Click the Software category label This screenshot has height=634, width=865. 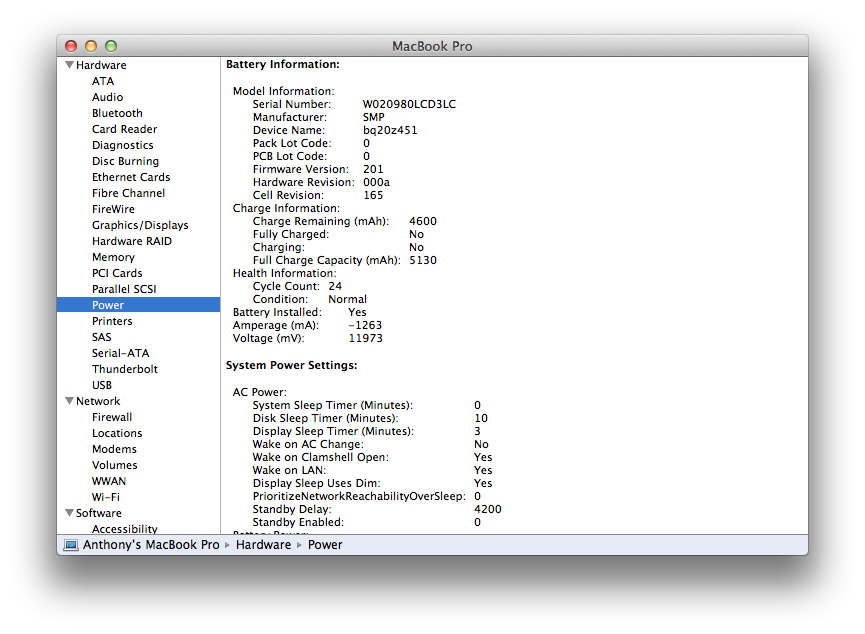pos(98,513)
